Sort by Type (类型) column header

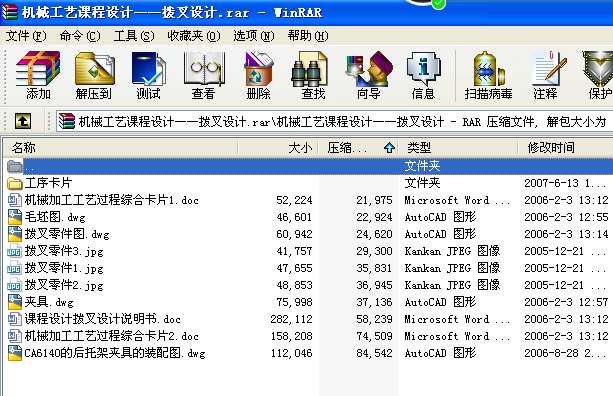tap(458, 148)
